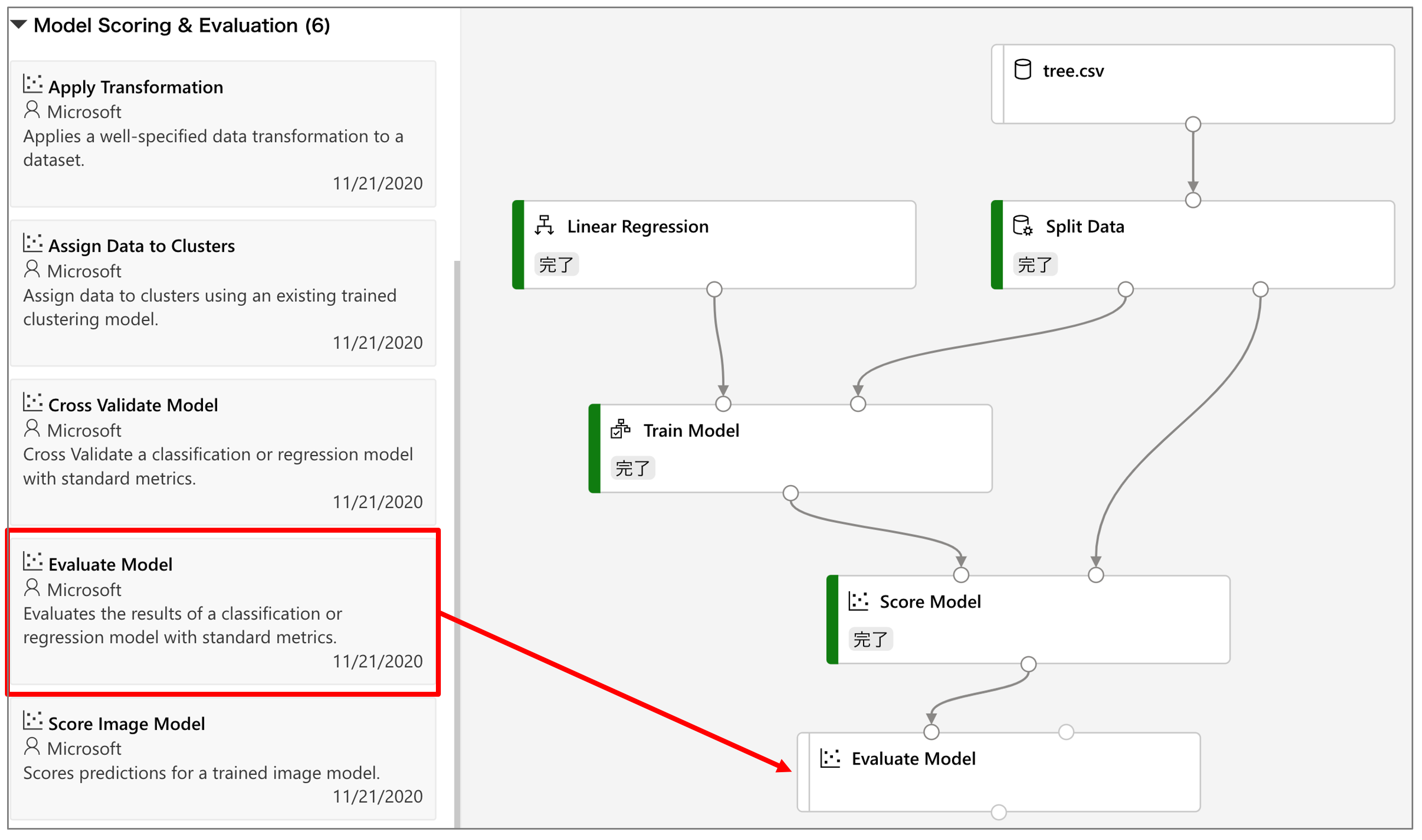Viewport: 1422px width, 840px height.
Task: Click Evaluate Model's unconnected right input port
Action: 1066,732
